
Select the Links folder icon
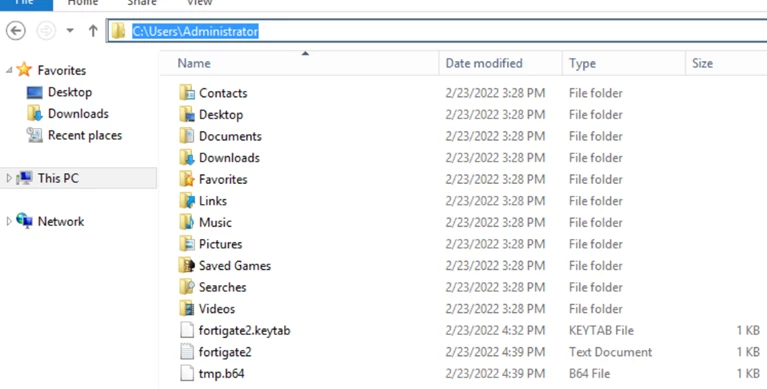pos(187,200)
